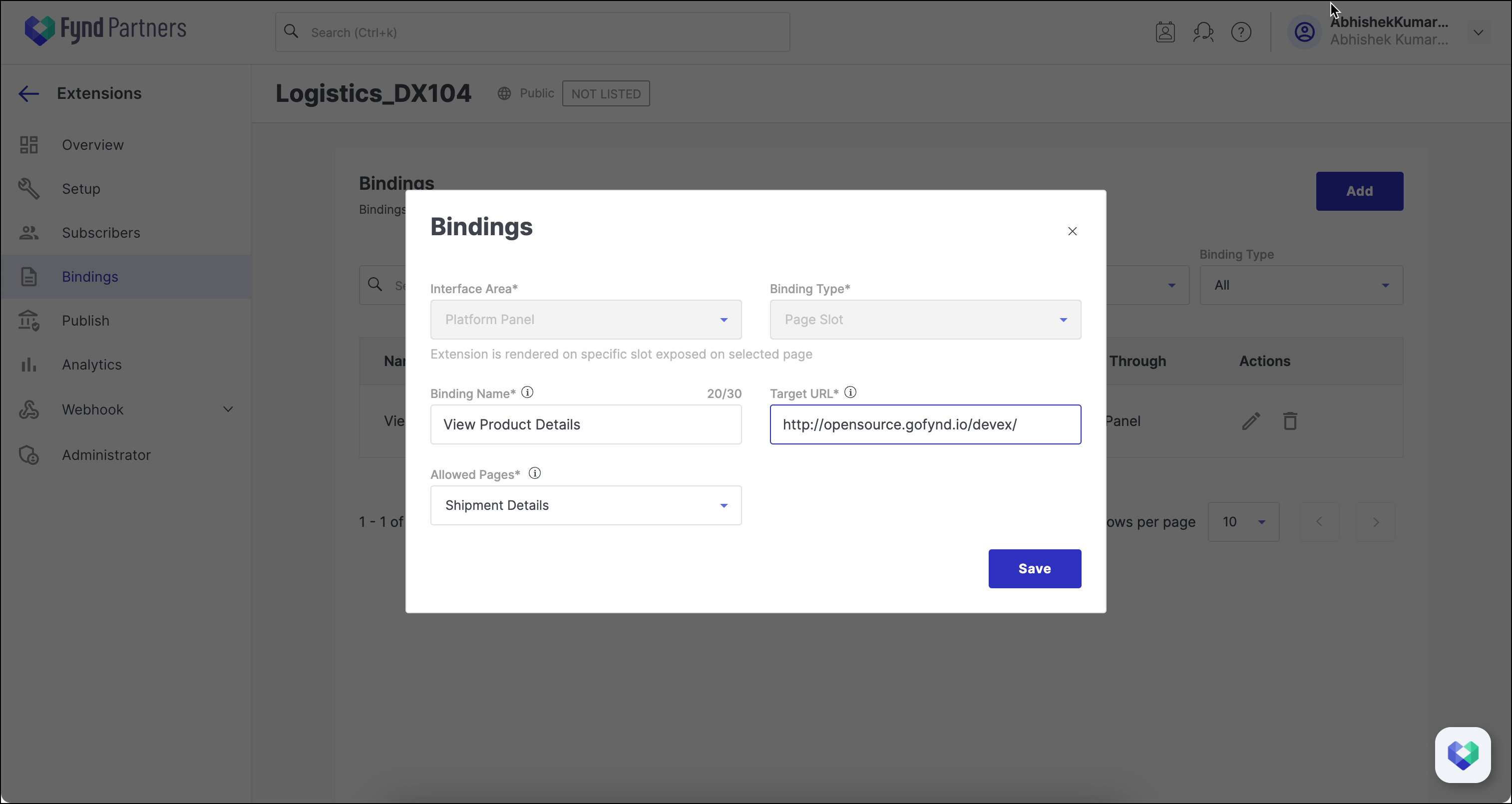Go to Publish in sidebar
This screenshot has width=1512, height=804.
86,321
